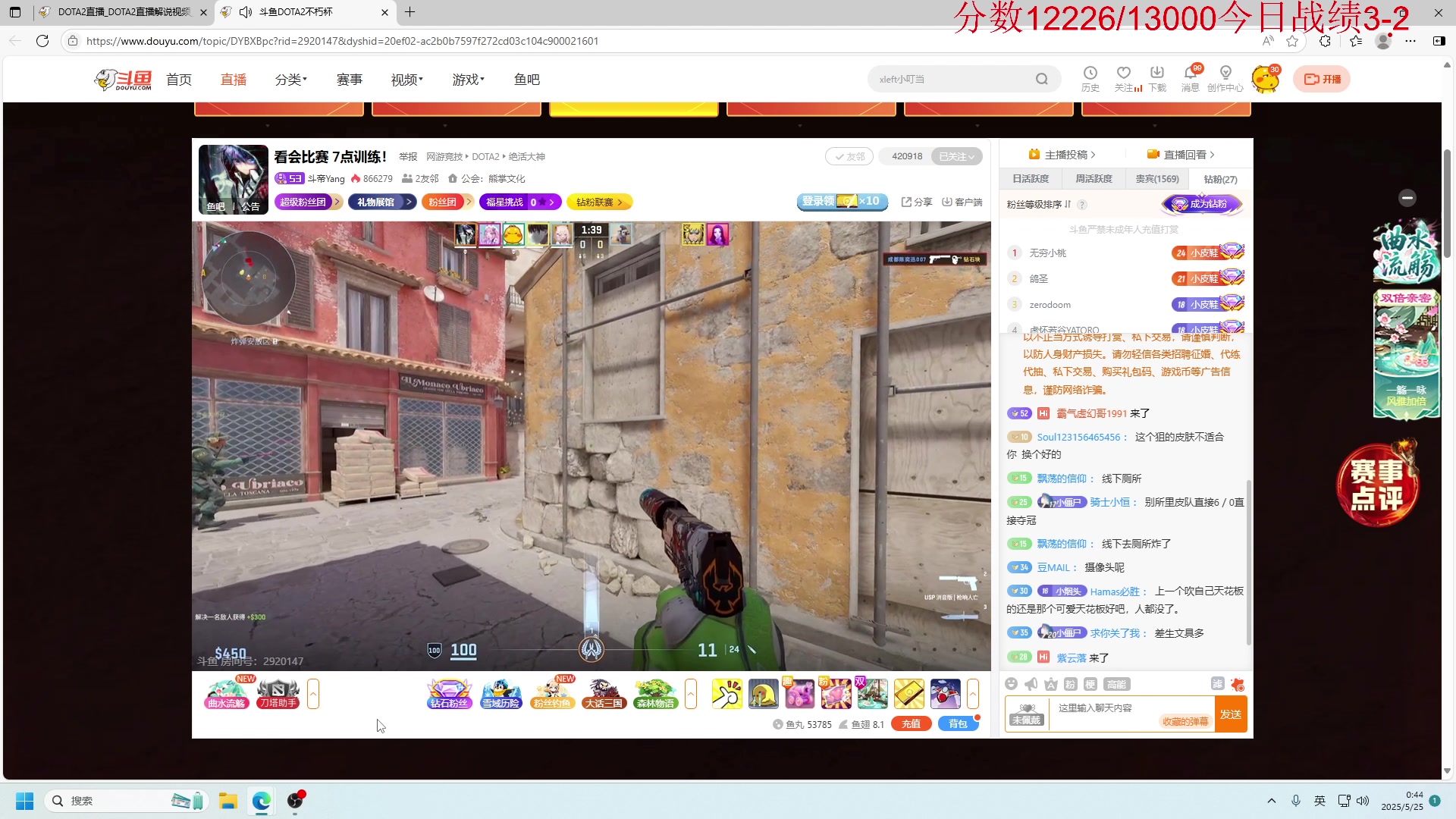Toggle 未佩戴 badge wear selector
The width and height of the screenshot is (1456, 819).
(1027, 714)
